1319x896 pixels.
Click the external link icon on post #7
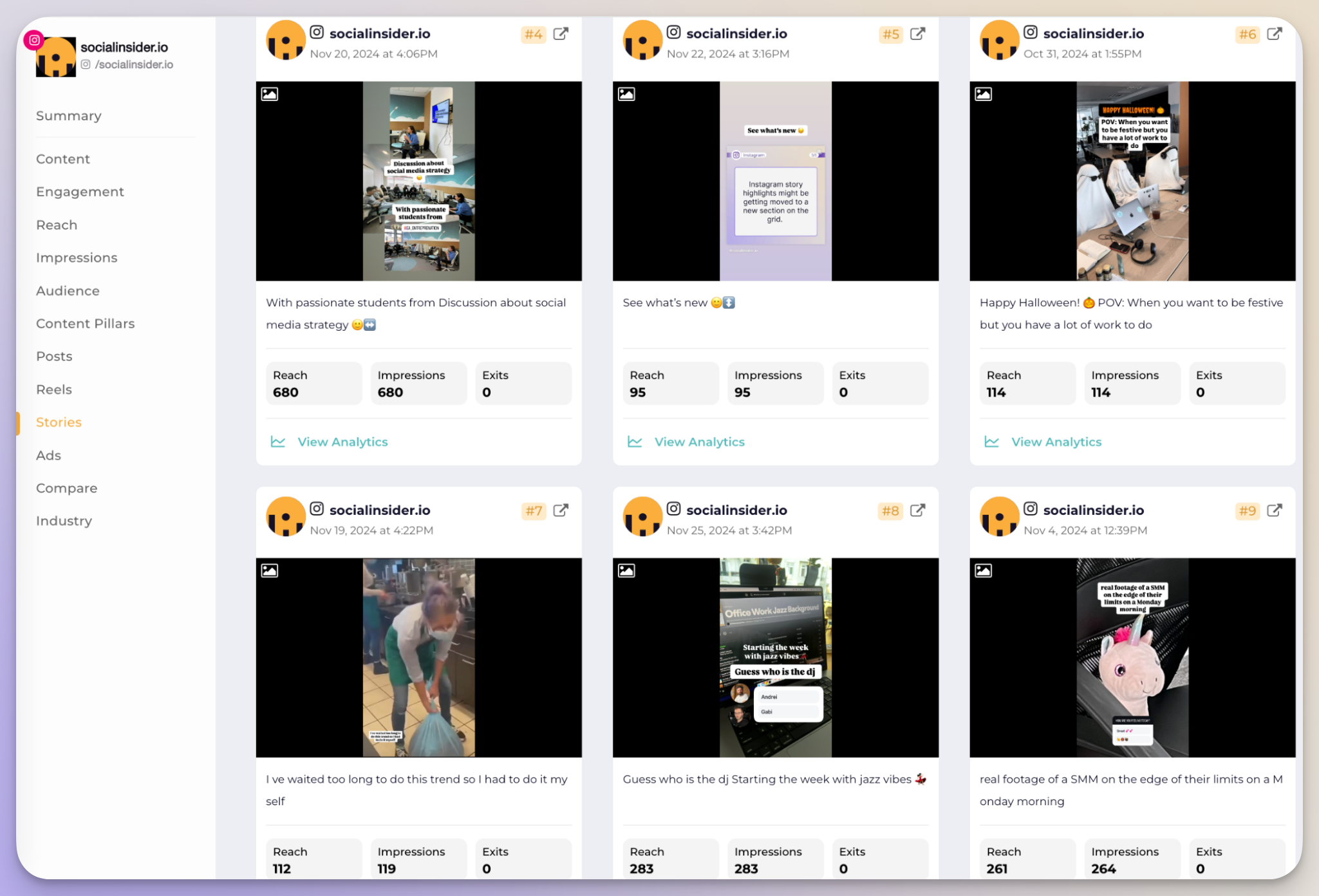click(561, 510)
